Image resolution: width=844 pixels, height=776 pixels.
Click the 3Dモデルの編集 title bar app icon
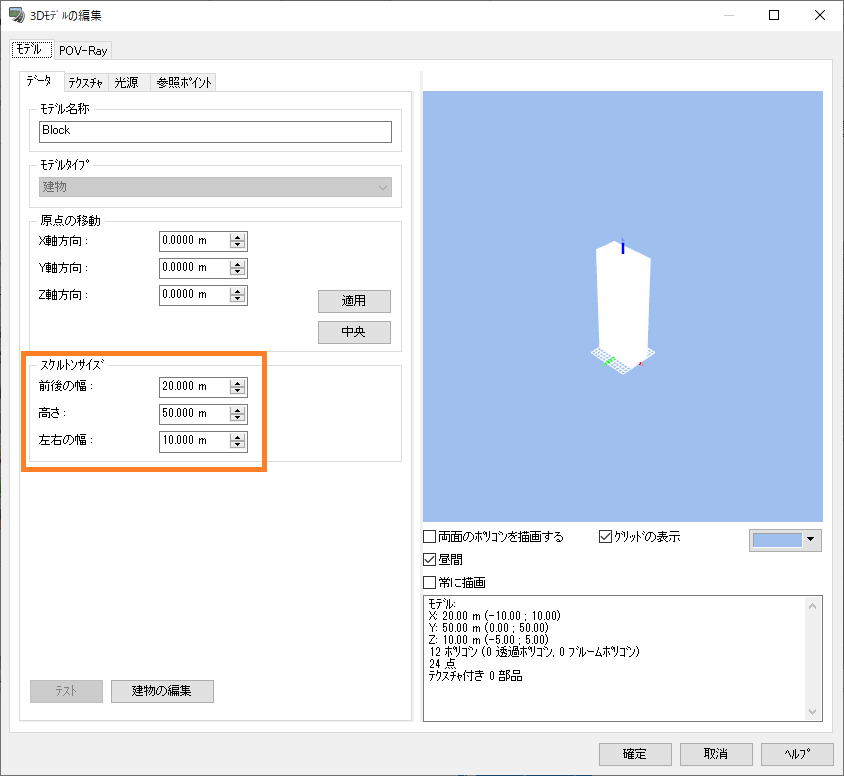pyautogui.click(x=16, y=15)
